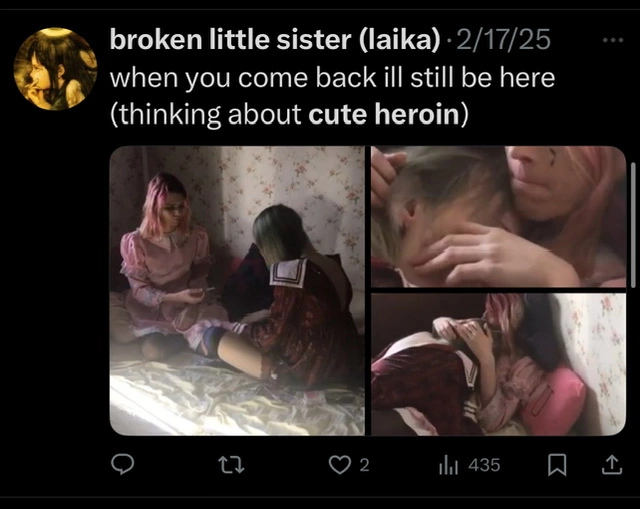Screen dimensions: 640x509
Task: Click the bold 'cute heroin' text
Action: (x=384, y=114)
